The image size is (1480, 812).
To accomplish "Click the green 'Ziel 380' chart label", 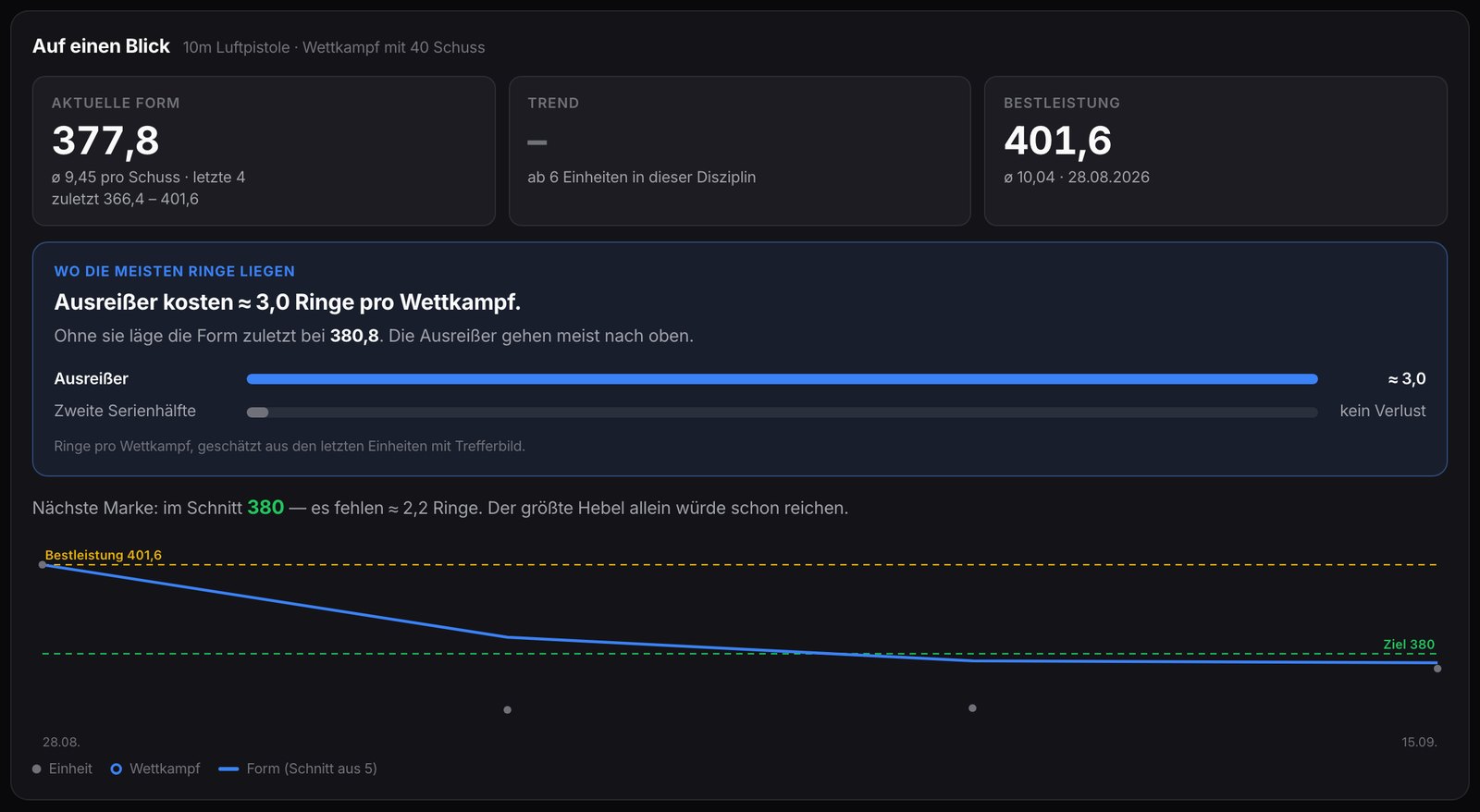I will [x=1409, y=645].
